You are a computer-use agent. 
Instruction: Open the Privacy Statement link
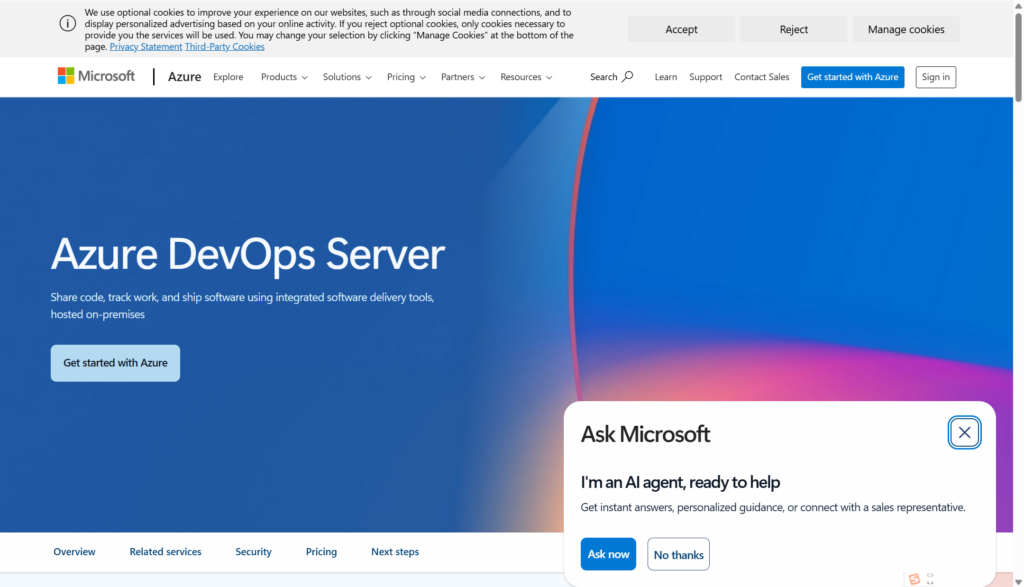[x=146, y=47]
